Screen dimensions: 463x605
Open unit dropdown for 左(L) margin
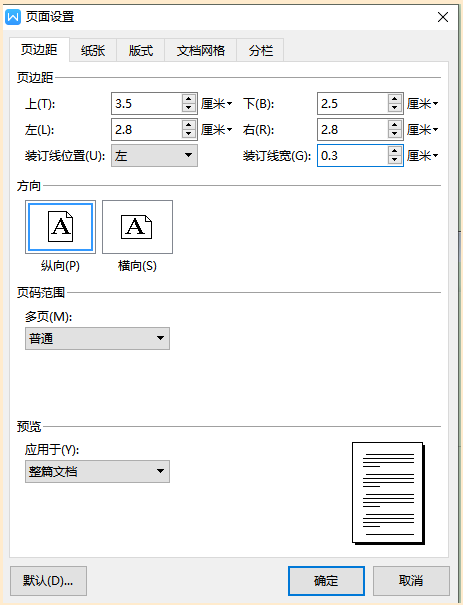pyautogui.click(x=216, y=130)
